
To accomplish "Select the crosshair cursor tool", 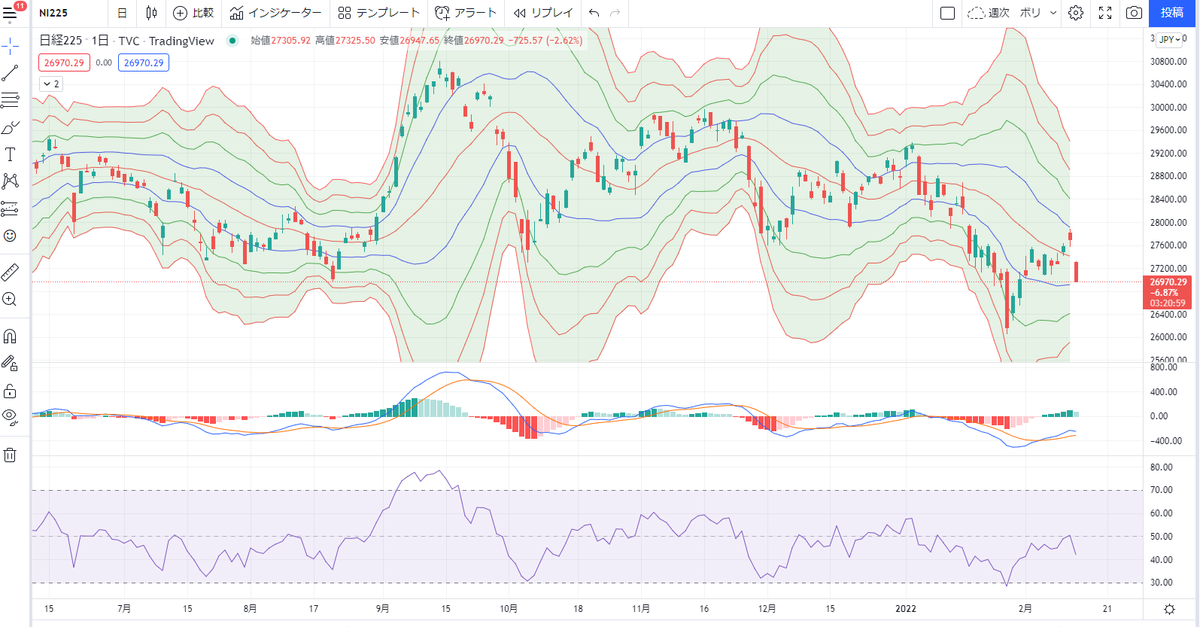I will coord(10,45).
